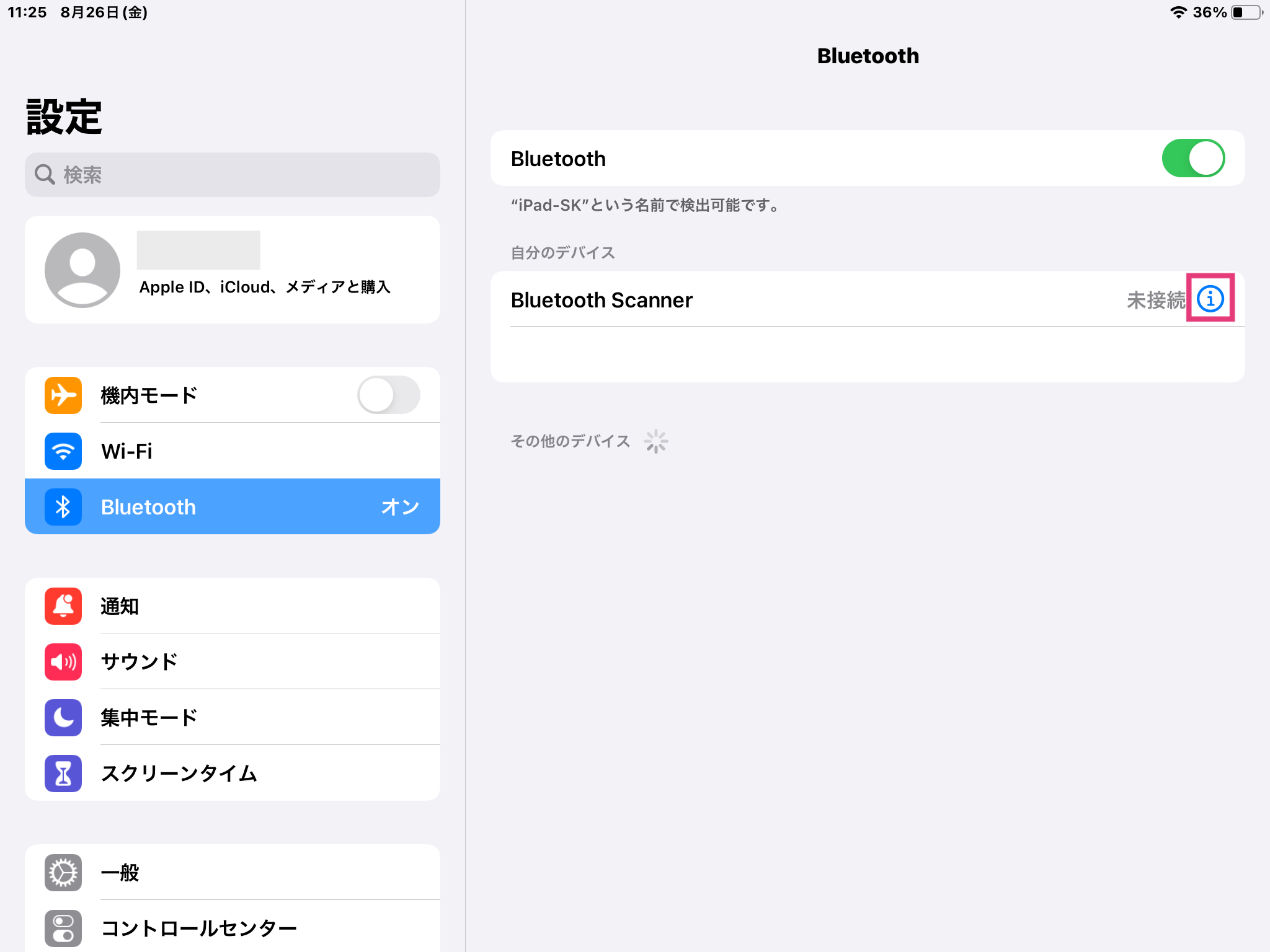The height and width of the screenshot is (952, 1270).
Task: Tap the search magnifier icon
Action: click(x=45, y=175)
